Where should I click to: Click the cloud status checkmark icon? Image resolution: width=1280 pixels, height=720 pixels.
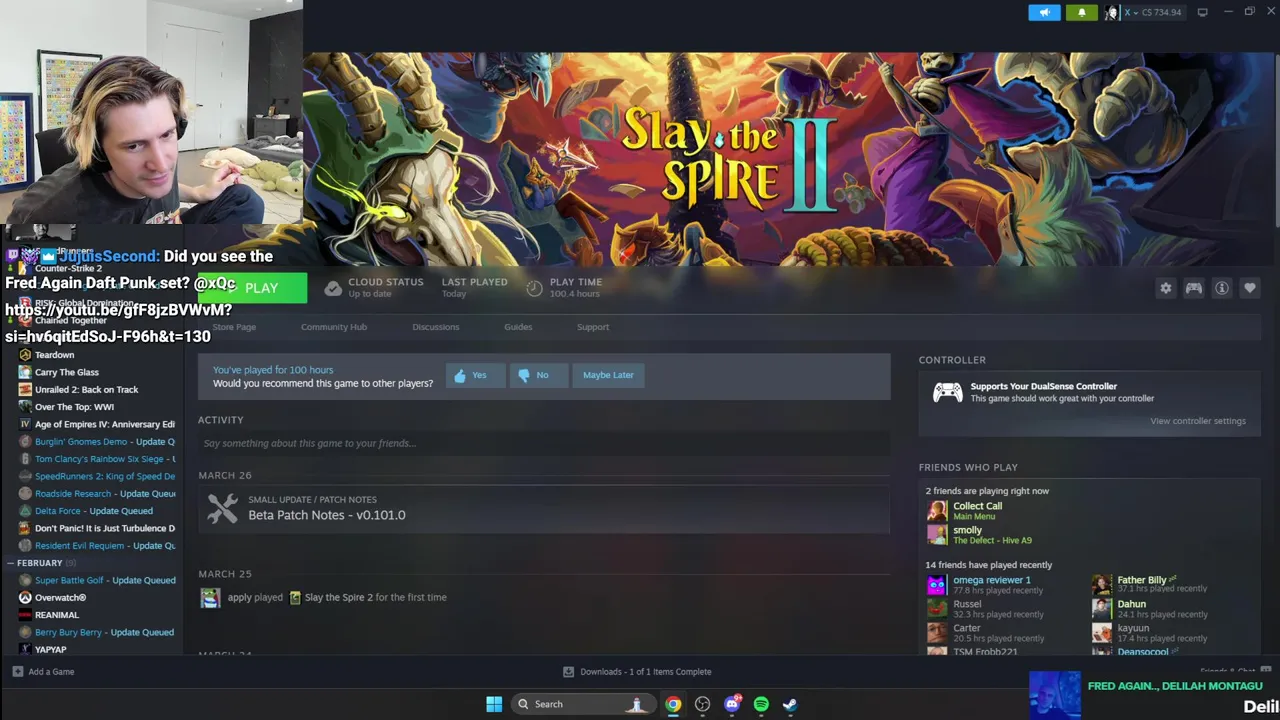point(333,288)
